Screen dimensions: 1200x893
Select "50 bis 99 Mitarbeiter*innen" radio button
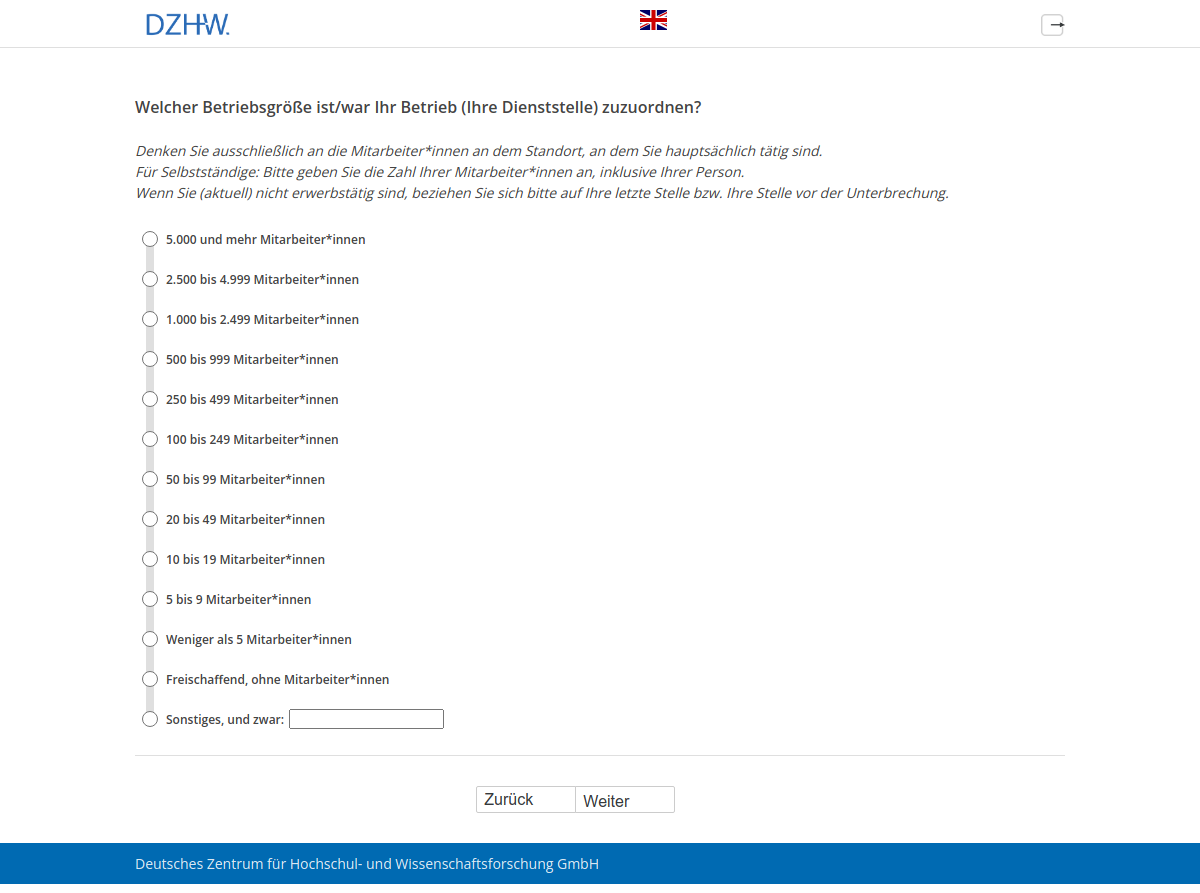tap(150, 479)
